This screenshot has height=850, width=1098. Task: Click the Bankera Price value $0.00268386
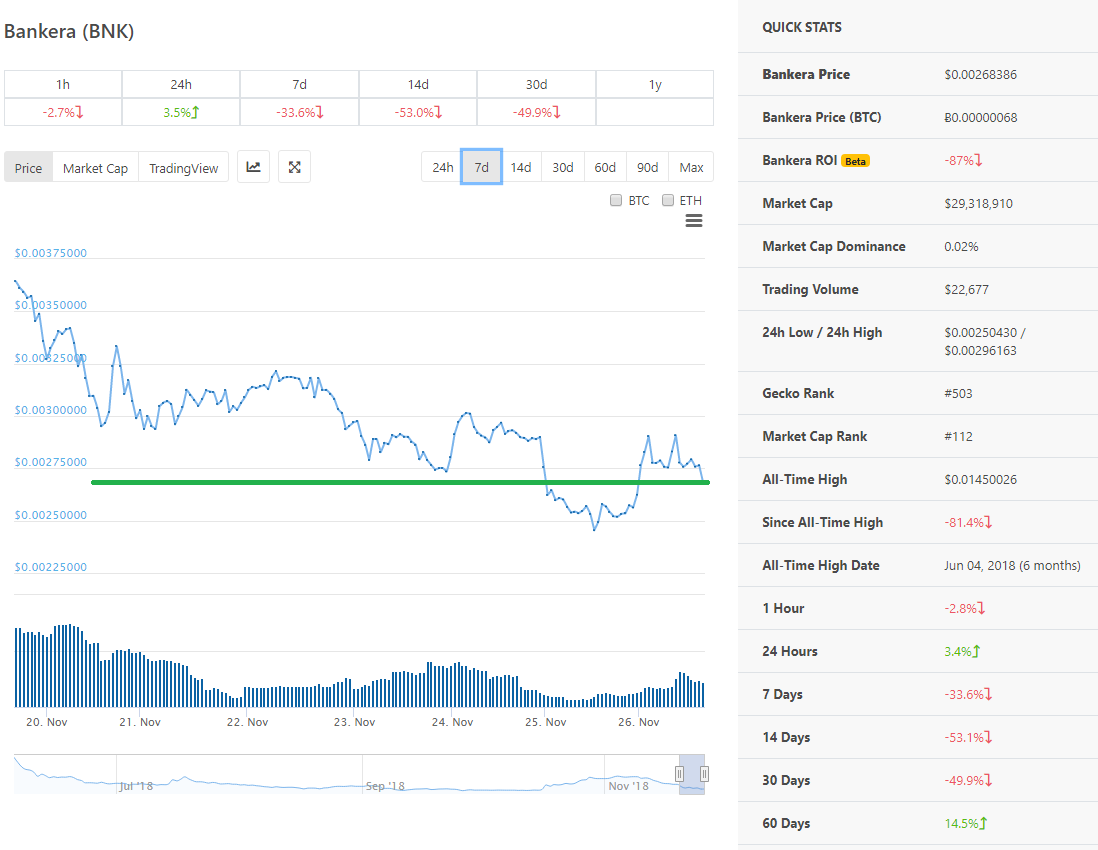pos(980,74)
